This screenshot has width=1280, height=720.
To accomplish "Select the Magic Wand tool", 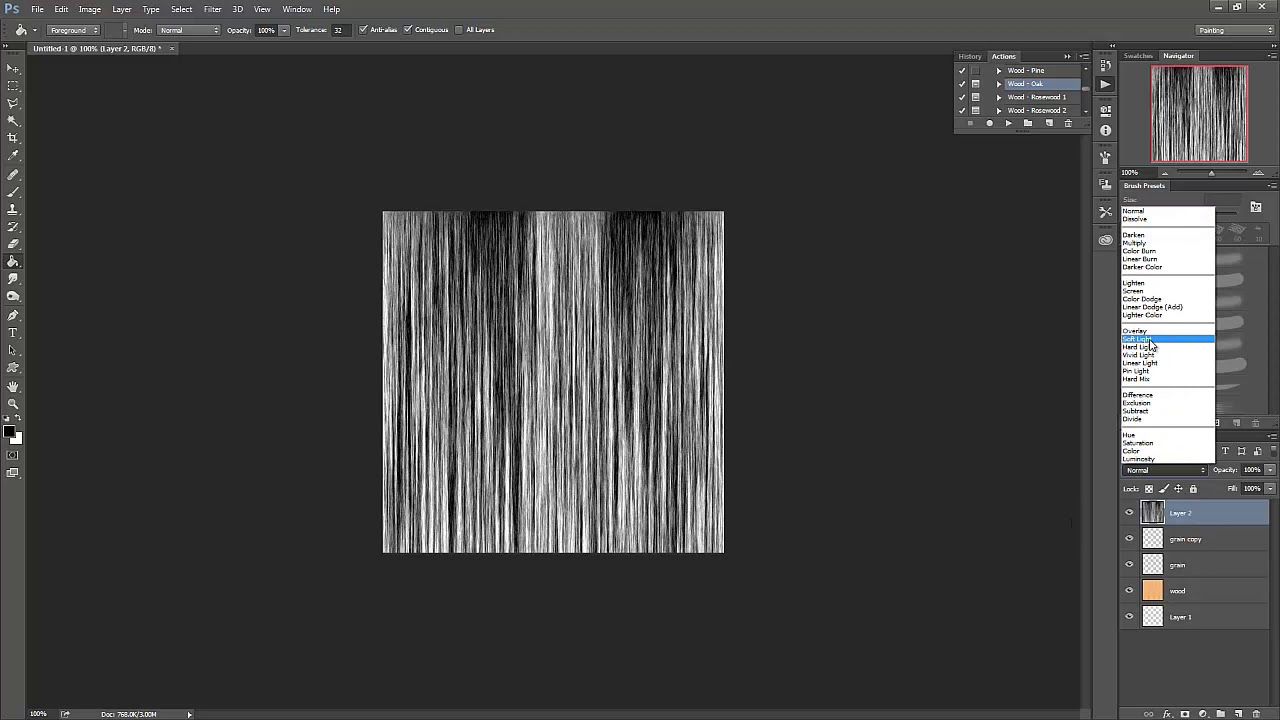I will tap(13, 121).
